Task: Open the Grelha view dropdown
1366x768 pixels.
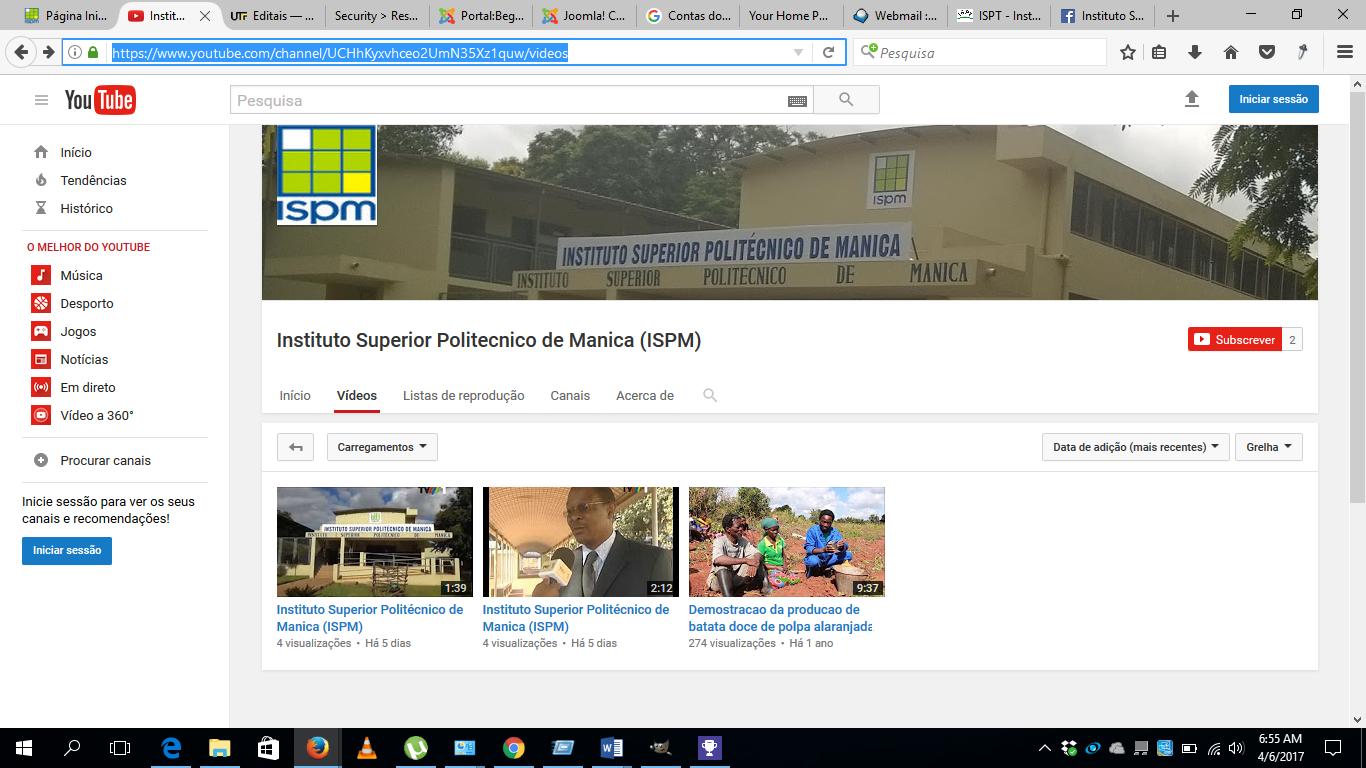Action: click(1269, 447)
